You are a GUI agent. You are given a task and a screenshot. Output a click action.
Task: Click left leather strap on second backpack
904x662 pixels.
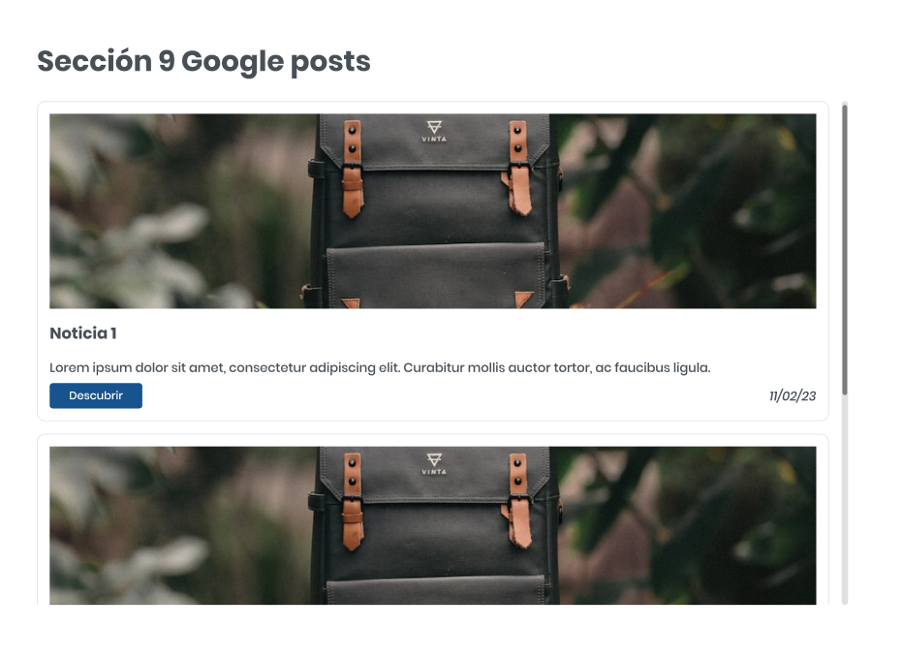[x=352, y=501]
